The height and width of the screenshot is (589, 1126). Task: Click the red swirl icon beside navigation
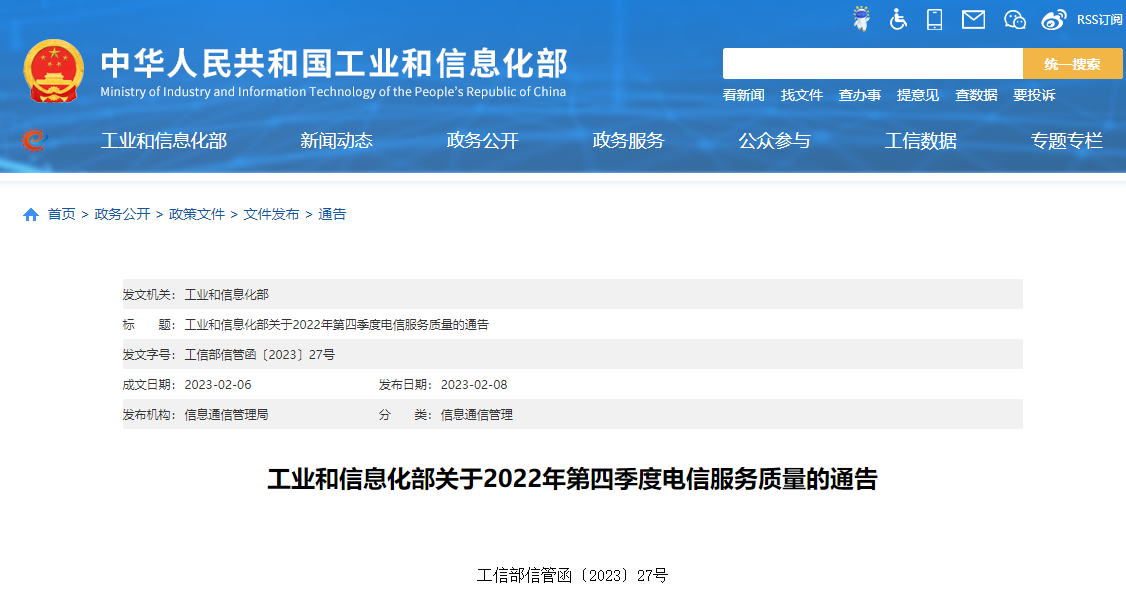(33, 140)
